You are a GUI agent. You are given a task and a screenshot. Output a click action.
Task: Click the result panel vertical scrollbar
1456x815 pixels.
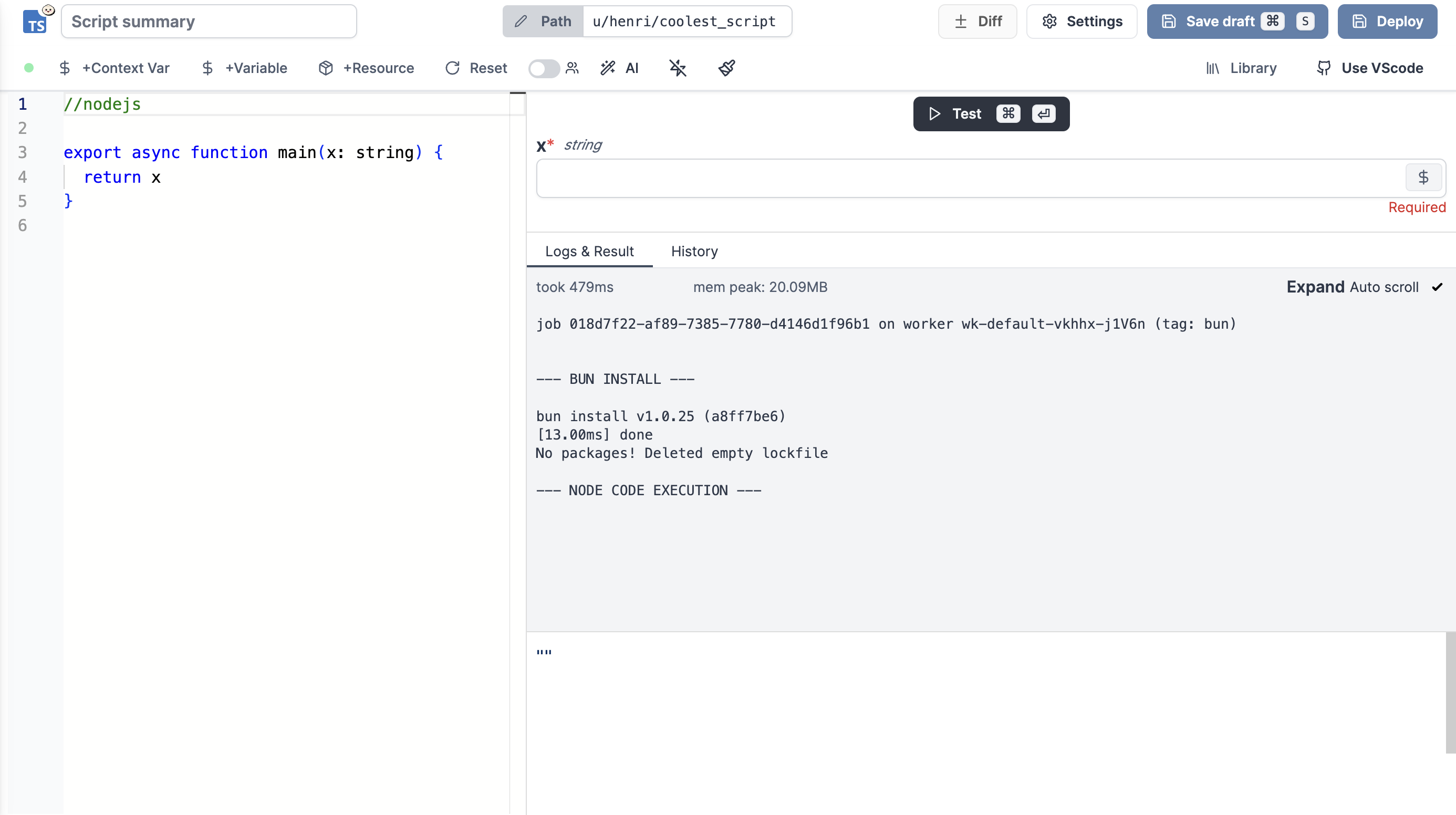pyautogui.click(x=1450, y=692)
